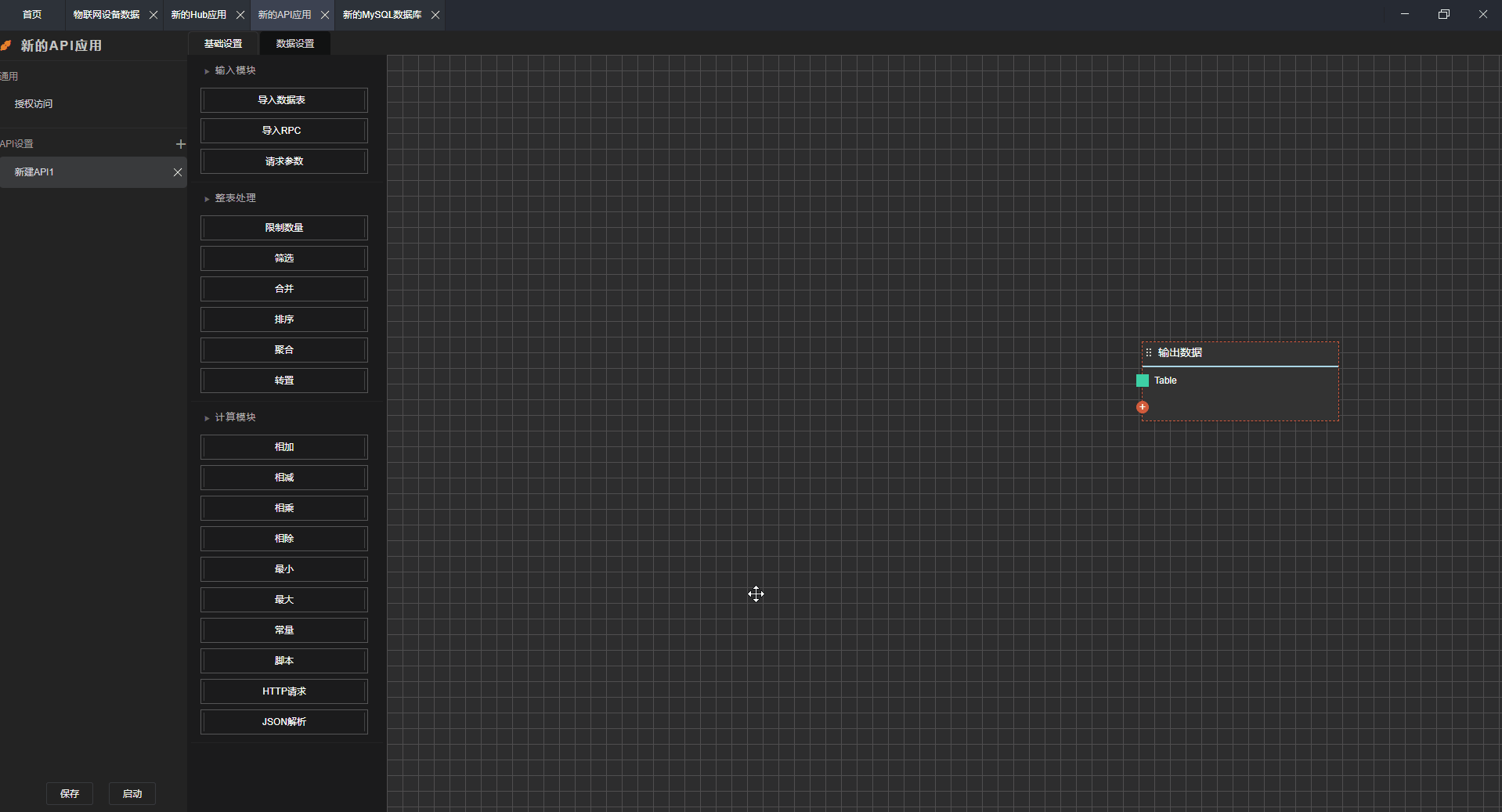Open the 新的Hub应用 tab
This screenshot has width=1502, height=812.
pyautogui.click(x=199, y=15)
